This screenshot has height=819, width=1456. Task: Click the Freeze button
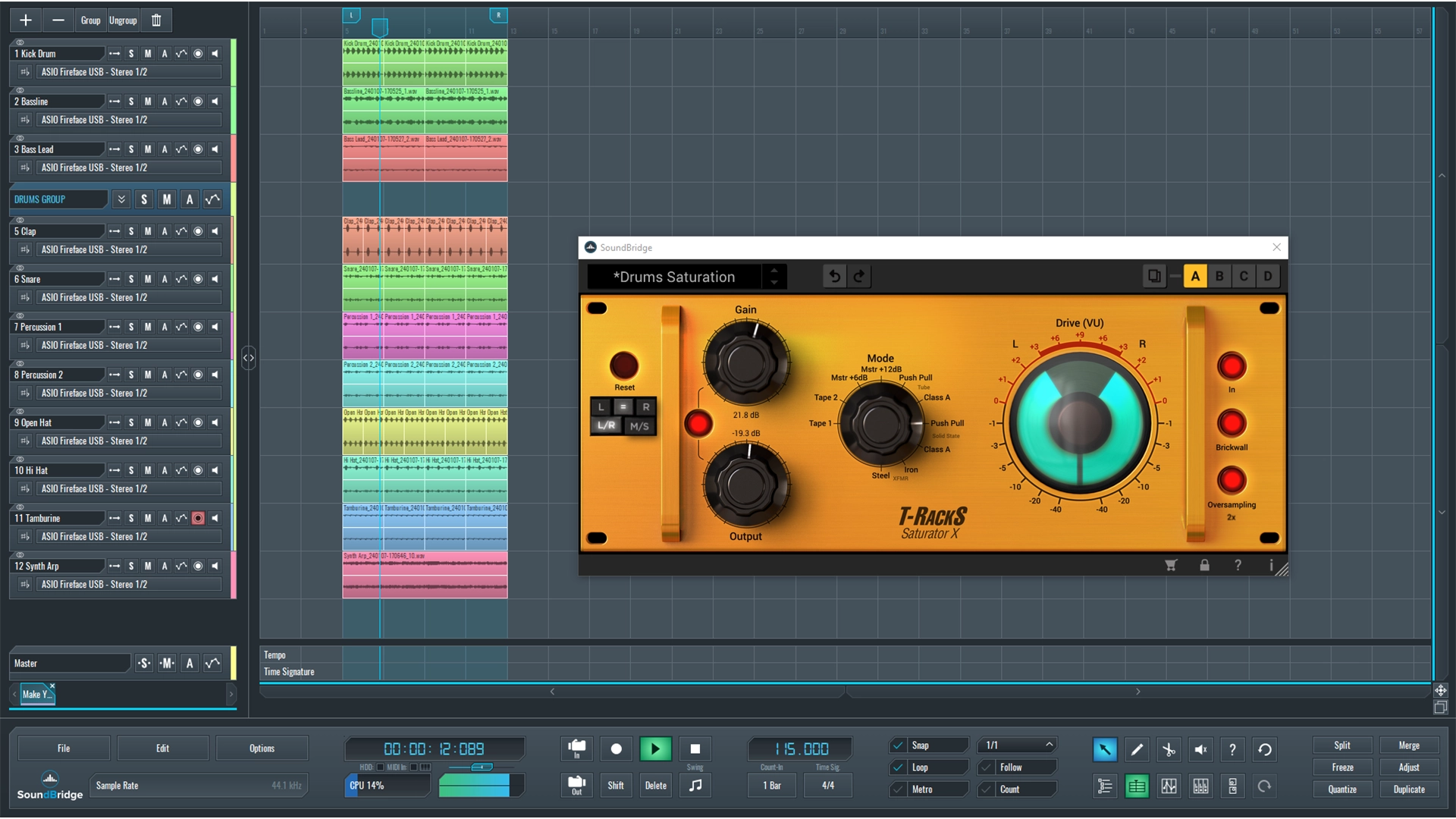coord(1342,767)
